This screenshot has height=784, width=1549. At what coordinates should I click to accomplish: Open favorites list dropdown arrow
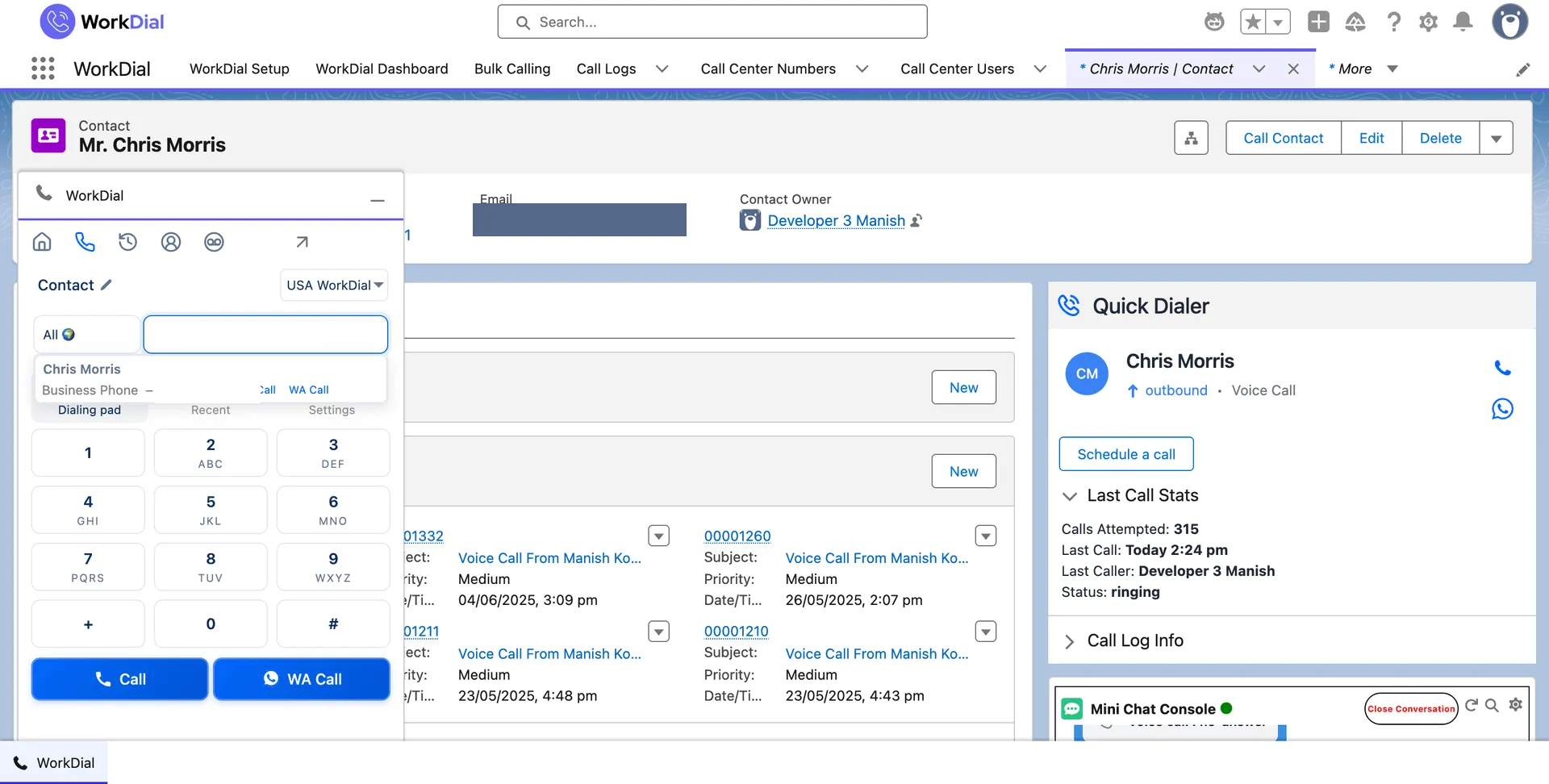[1278, 22]
